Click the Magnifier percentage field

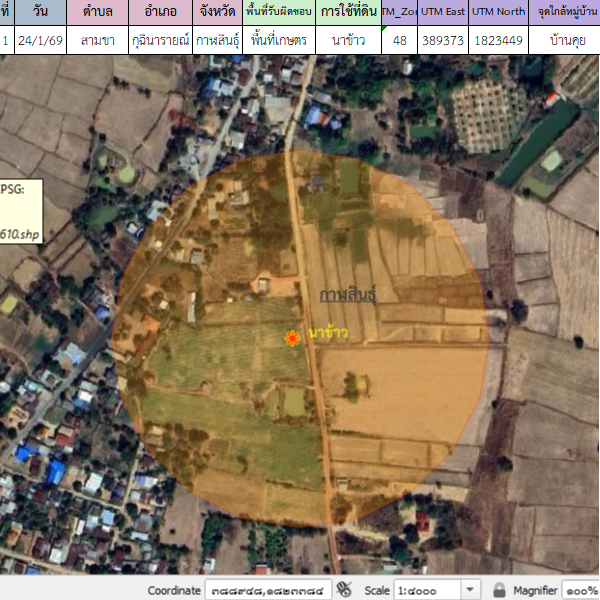[580, 589]
